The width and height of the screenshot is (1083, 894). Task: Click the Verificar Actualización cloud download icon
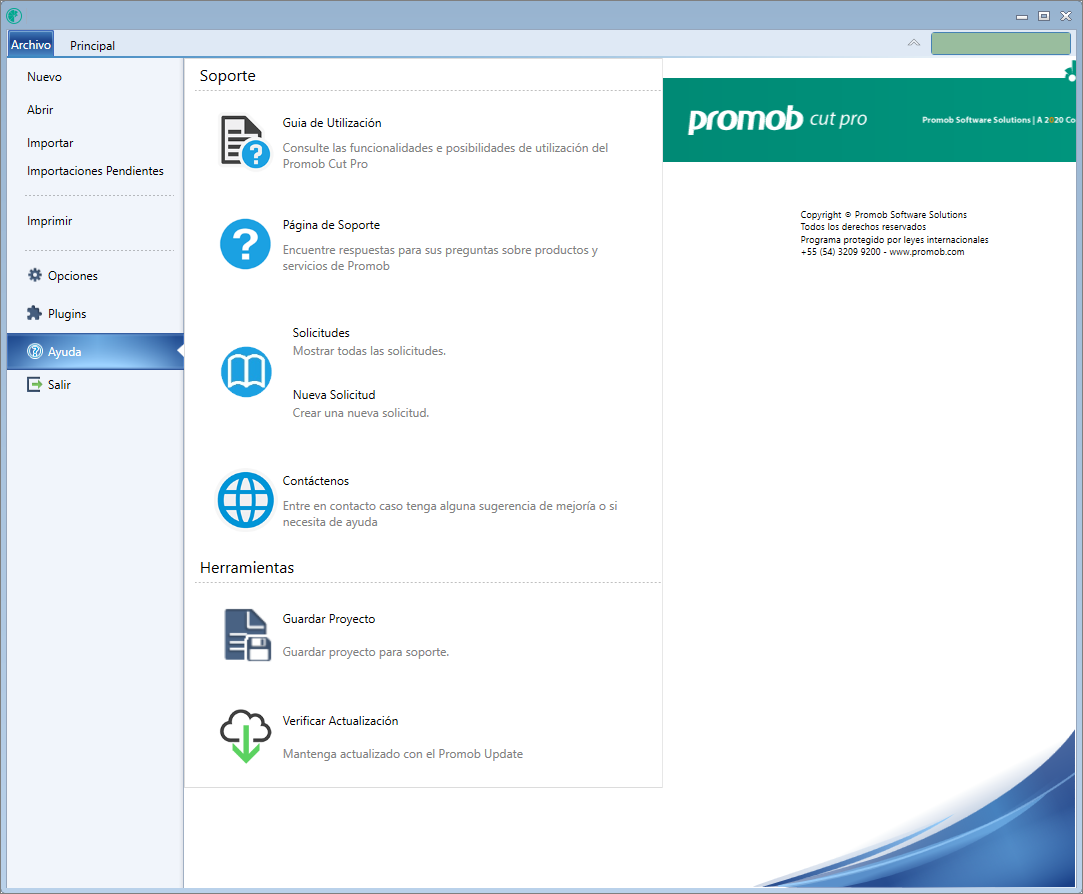pyautogui.click(x=245, y=736)
